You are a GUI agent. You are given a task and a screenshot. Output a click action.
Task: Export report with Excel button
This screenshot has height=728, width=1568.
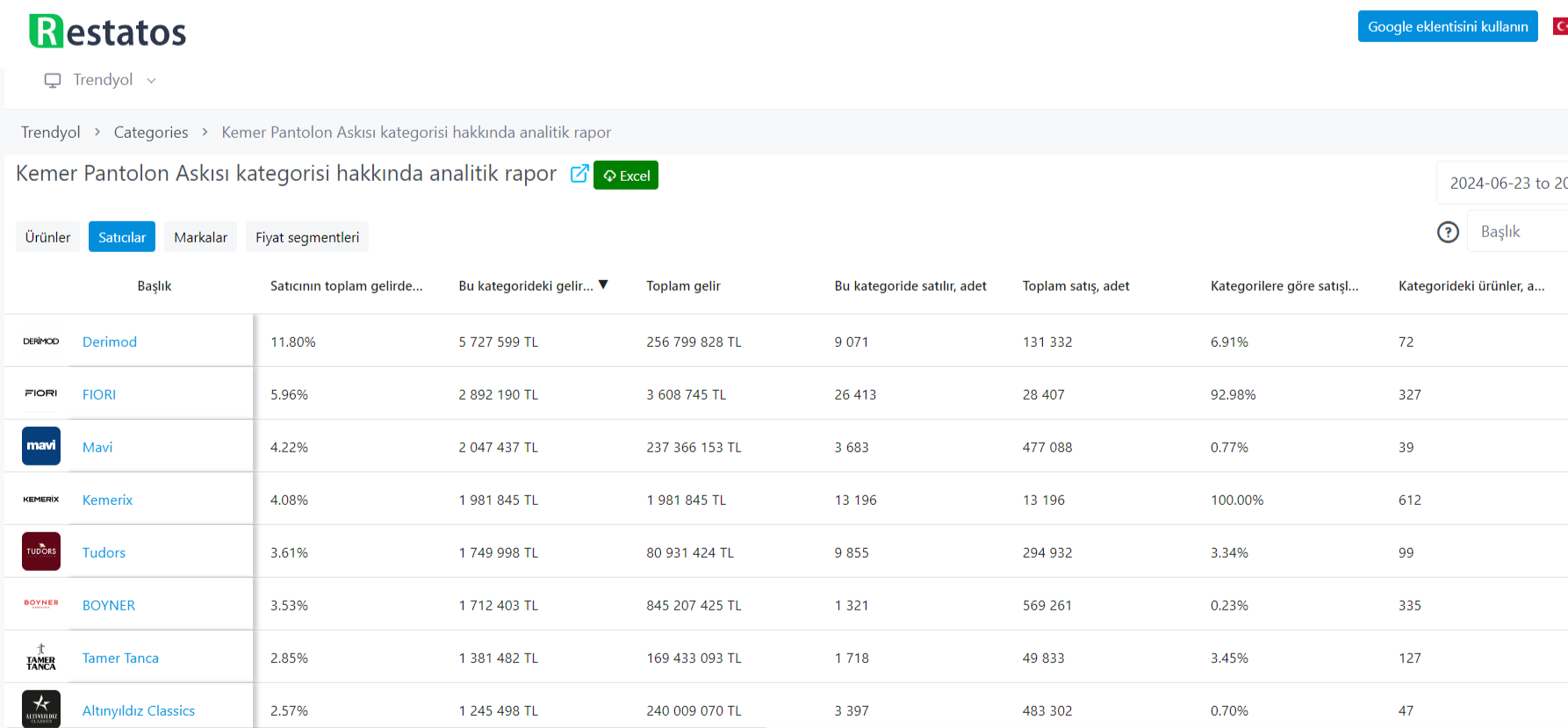click(x=626, y=175)
